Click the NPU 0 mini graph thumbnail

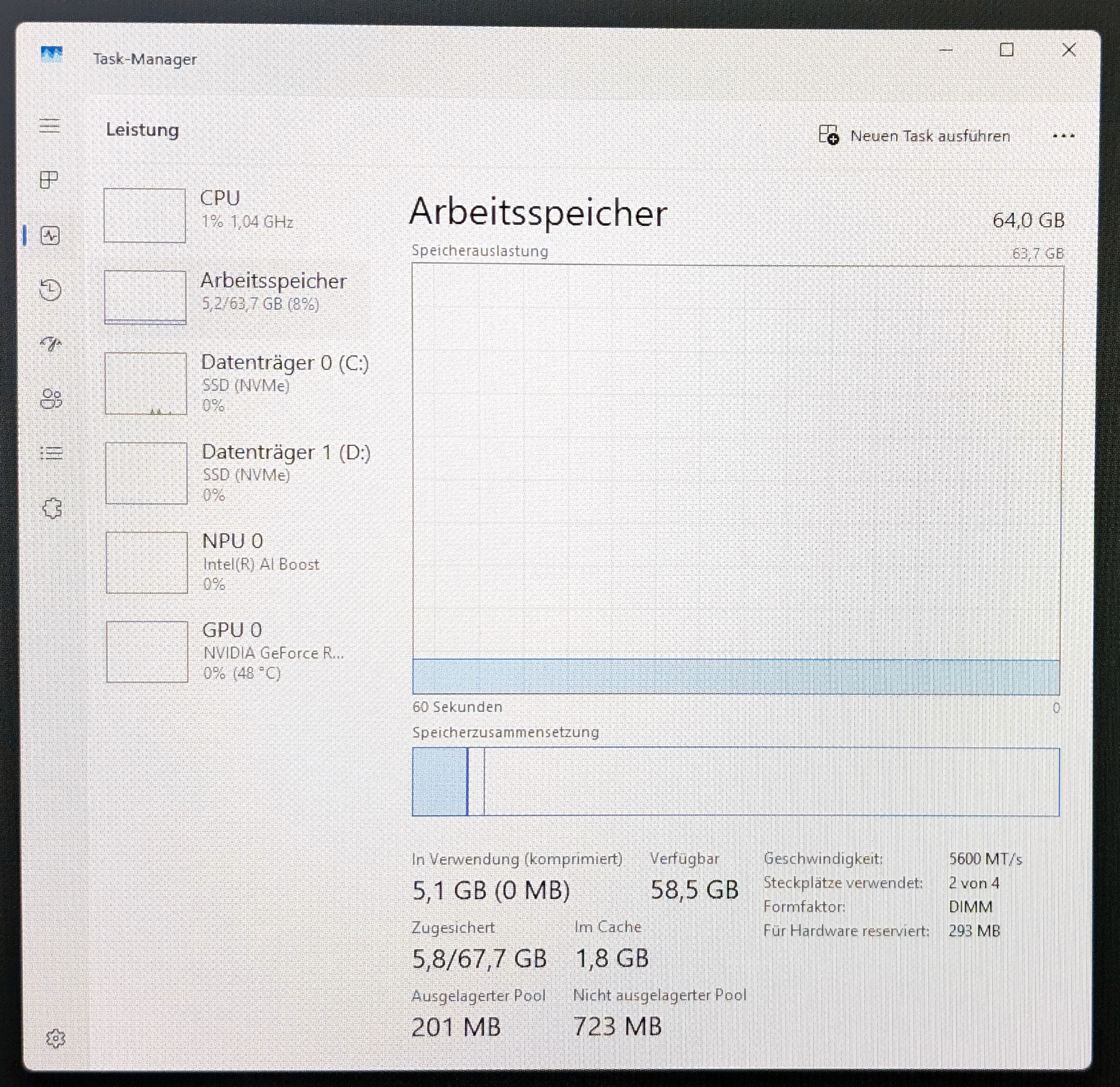[147, 563]
